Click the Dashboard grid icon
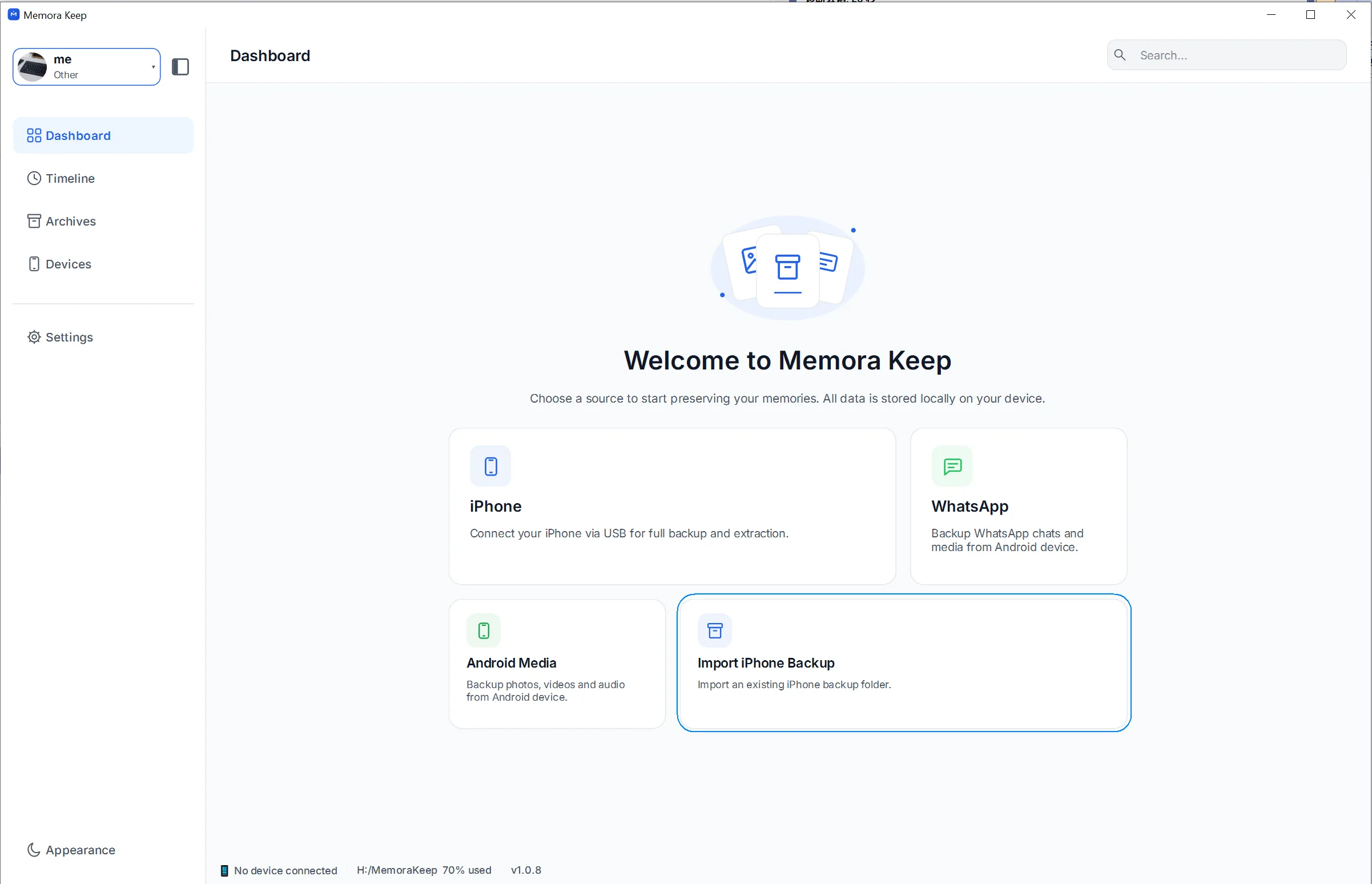Viewport: 1372px width, 884px height. [34, 135]
